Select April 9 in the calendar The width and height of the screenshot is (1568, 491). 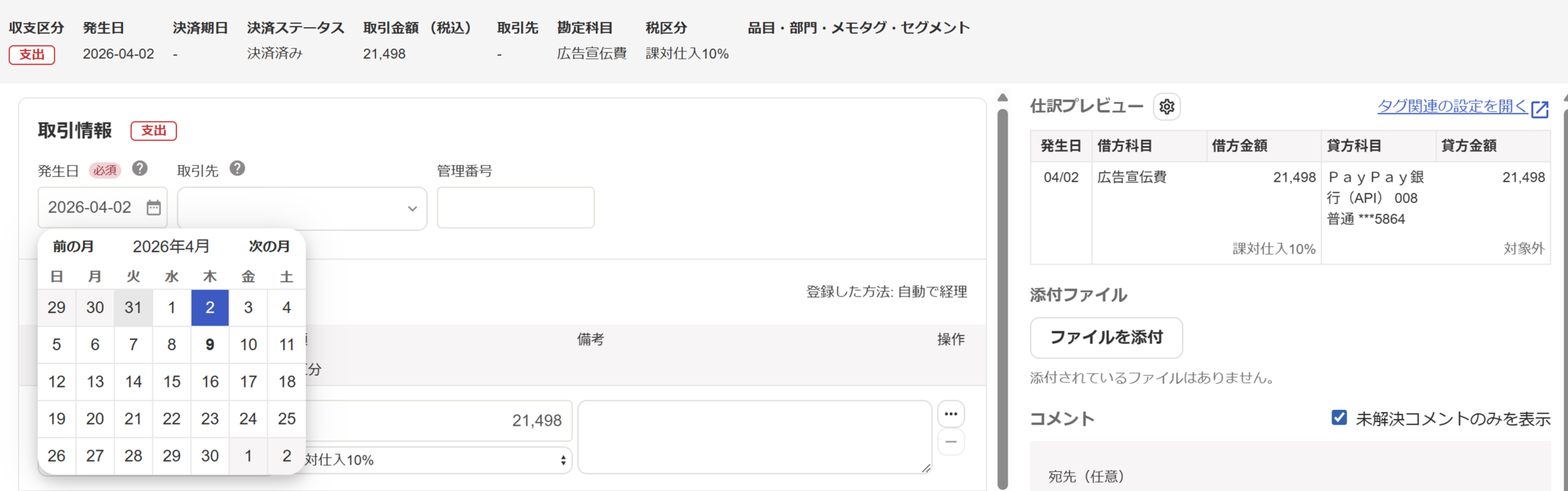209,345
